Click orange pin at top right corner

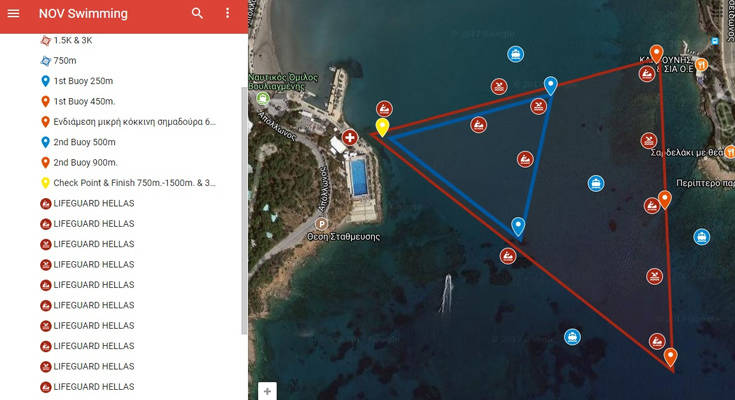click(656, 53)
